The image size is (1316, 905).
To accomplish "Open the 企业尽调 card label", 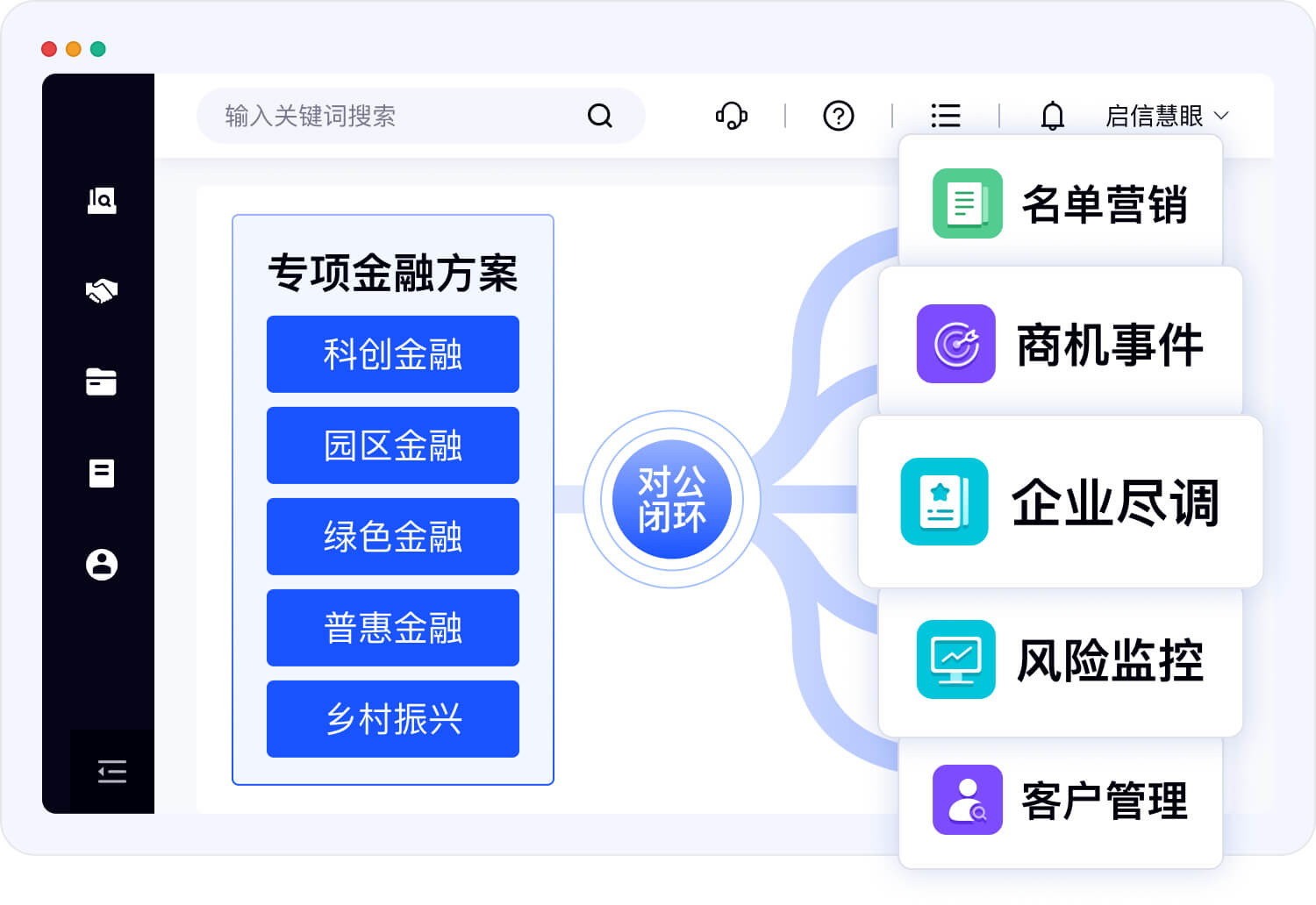I will pos(1115,502).
